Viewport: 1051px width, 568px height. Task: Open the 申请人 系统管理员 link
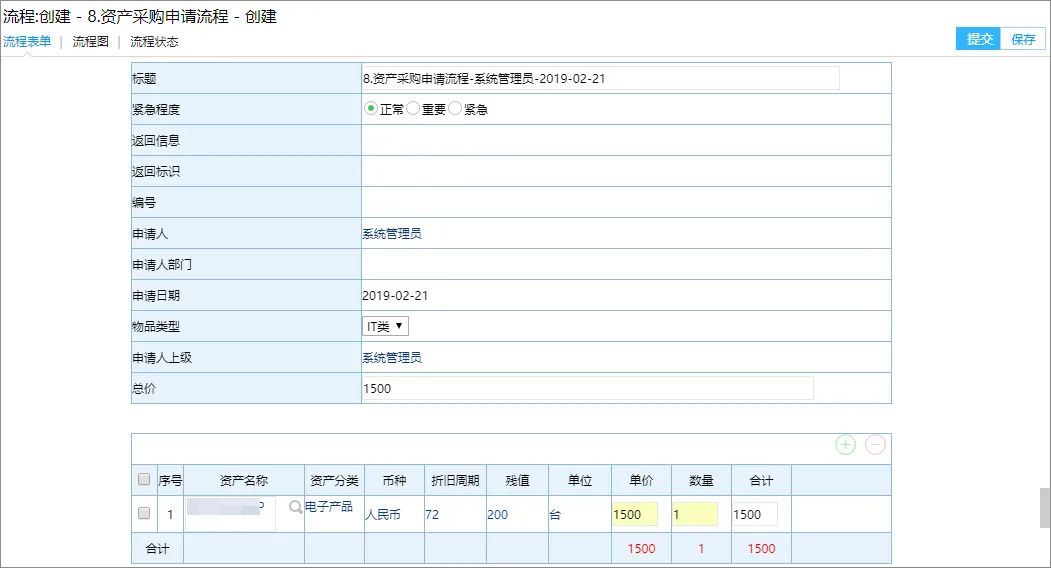[x=392, y=233]
